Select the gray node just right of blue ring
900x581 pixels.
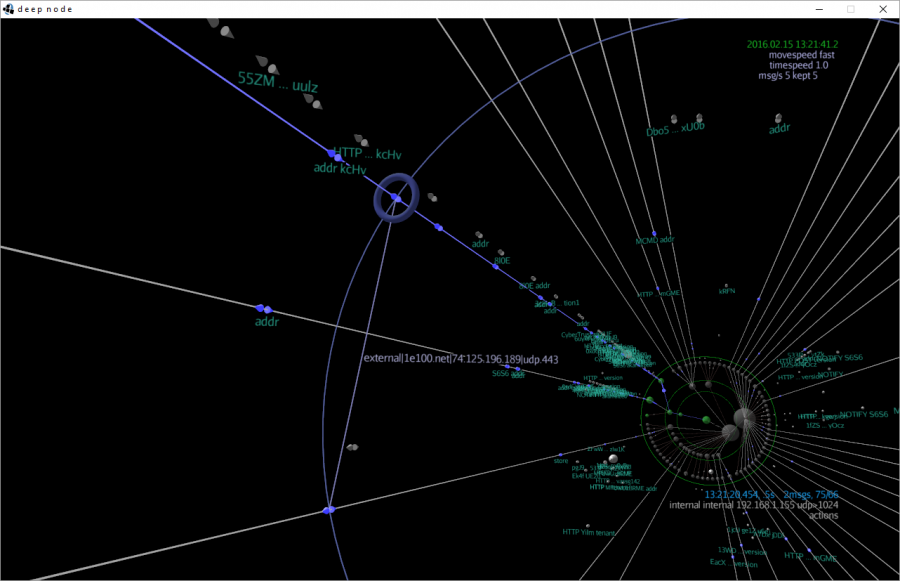tap(432, 197)
